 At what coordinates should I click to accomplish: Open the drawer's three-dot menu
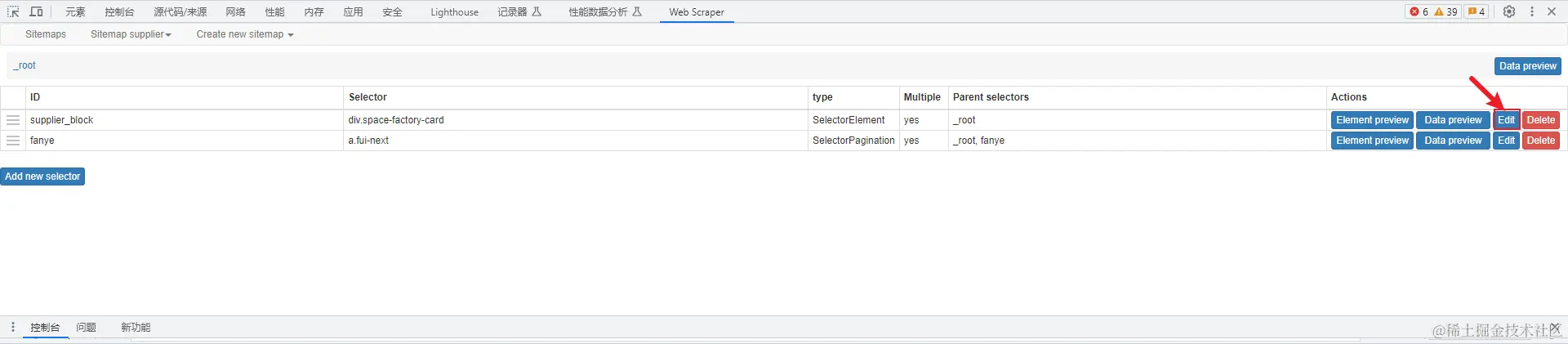13,327
